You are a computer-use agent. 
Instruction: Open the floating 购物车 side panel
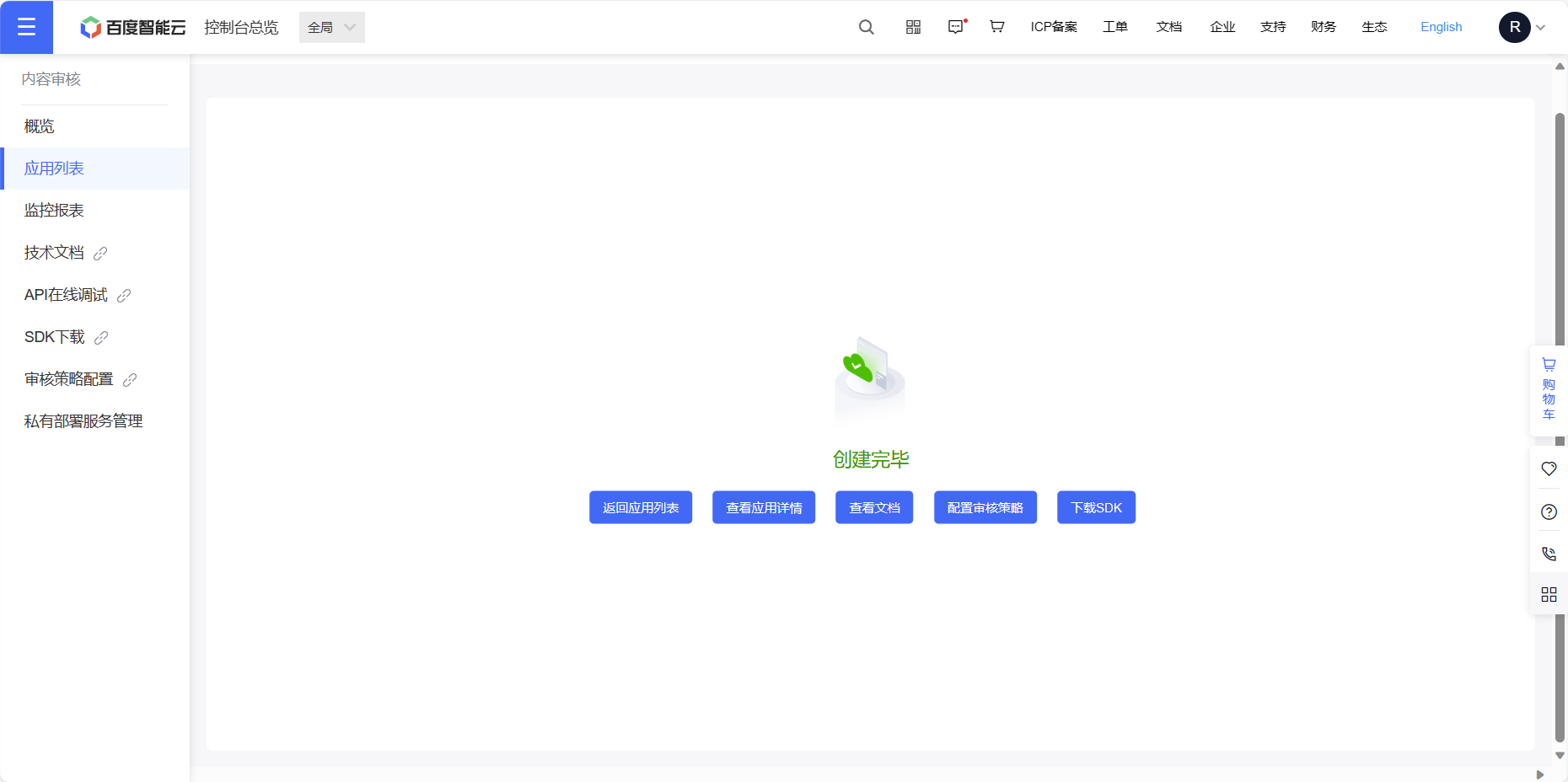point(1549,390)
